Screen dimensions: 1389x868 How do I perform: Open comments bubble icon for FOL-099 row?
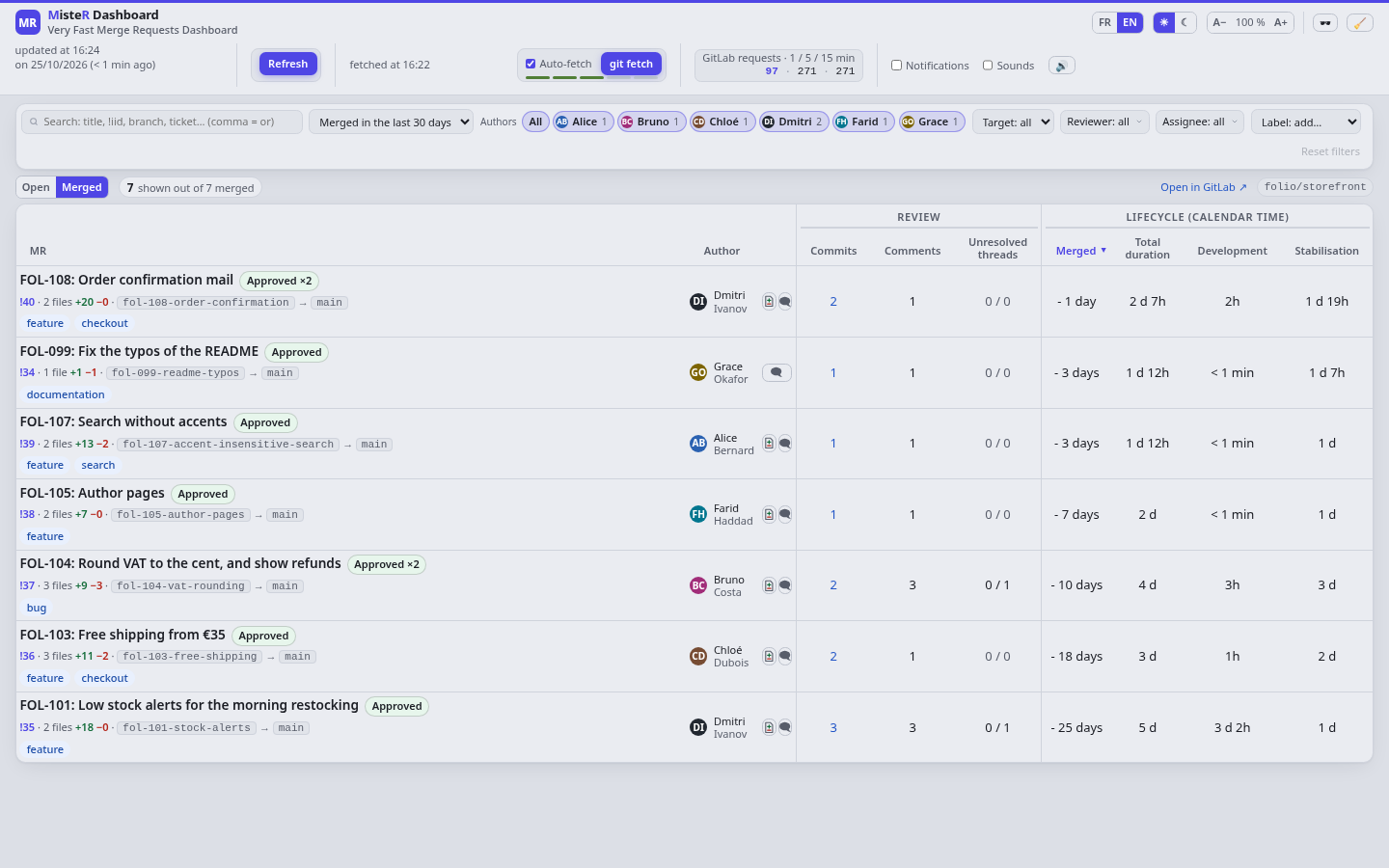pyautogui.click(x=776, y=372)
